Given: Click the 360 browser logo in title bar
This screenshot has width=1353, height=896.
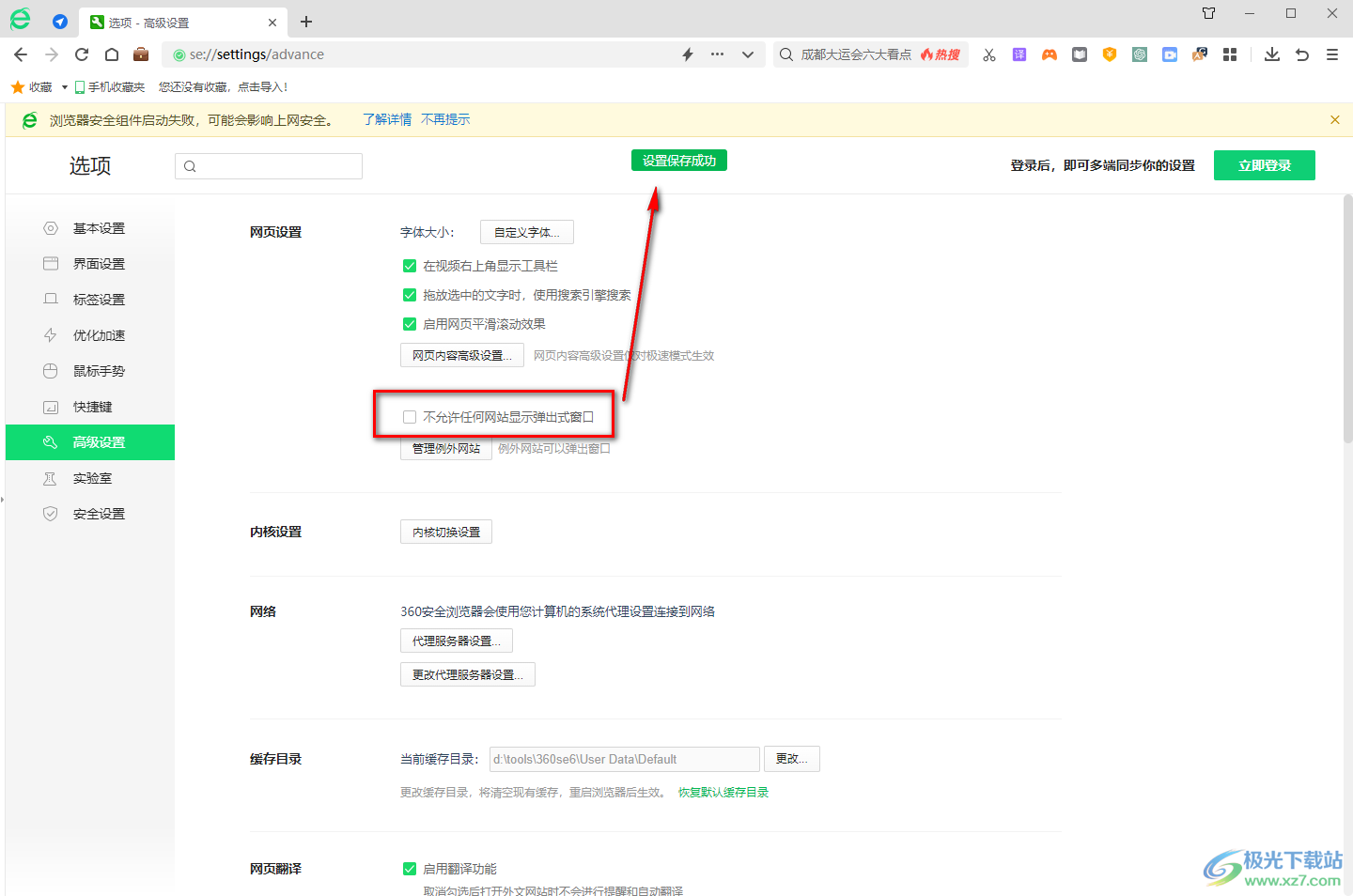Looking at the screenshot, I should coord(20,19).
